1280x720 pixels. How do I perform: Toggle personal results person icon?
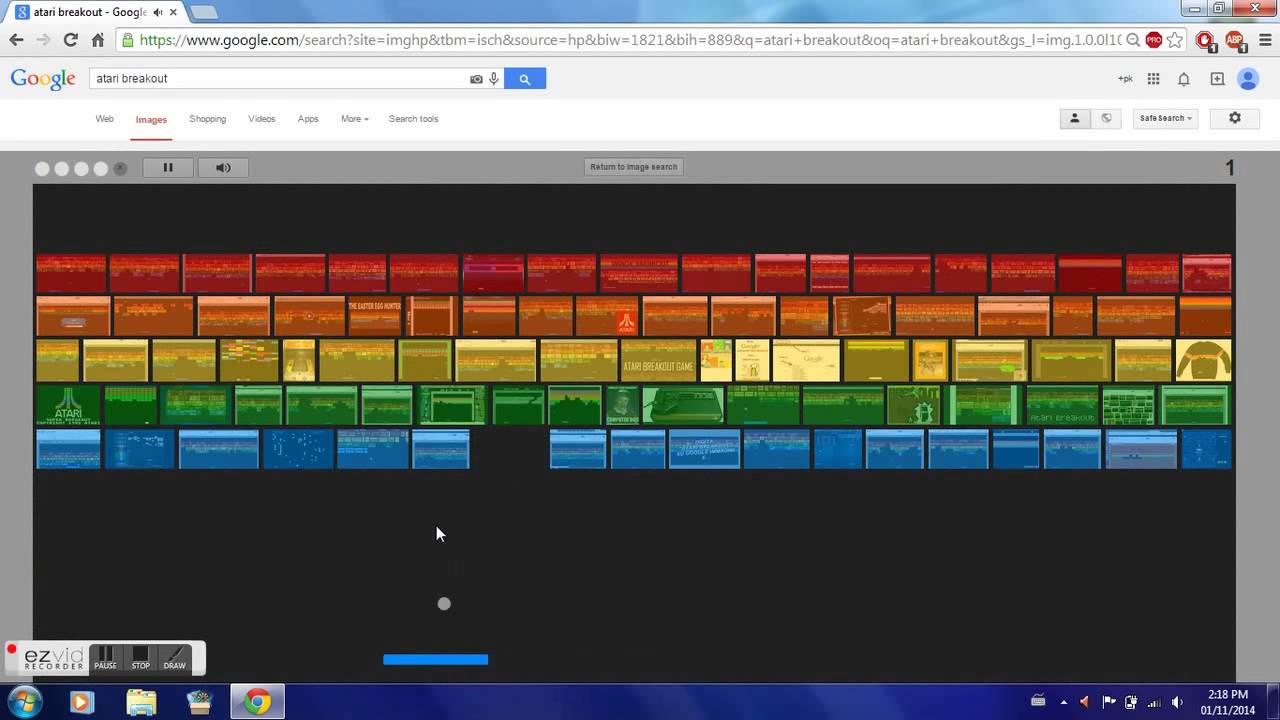pos(1075,118)
